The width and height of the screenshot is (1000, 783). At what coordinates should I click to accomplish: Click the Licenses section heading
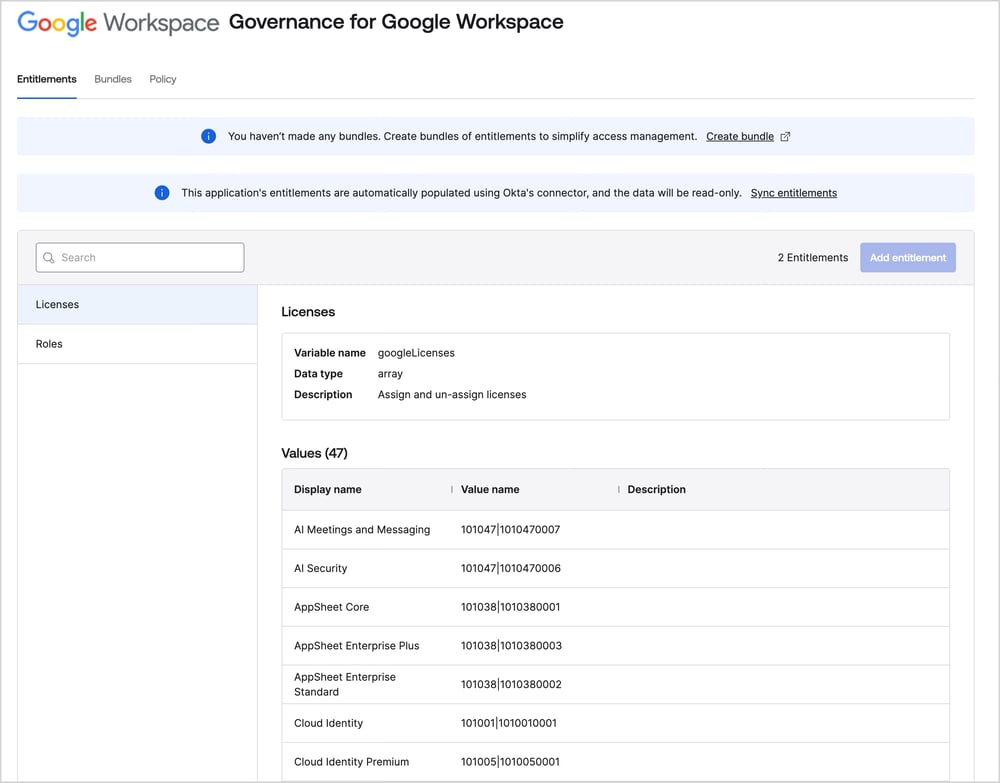(x=308, y=312)
